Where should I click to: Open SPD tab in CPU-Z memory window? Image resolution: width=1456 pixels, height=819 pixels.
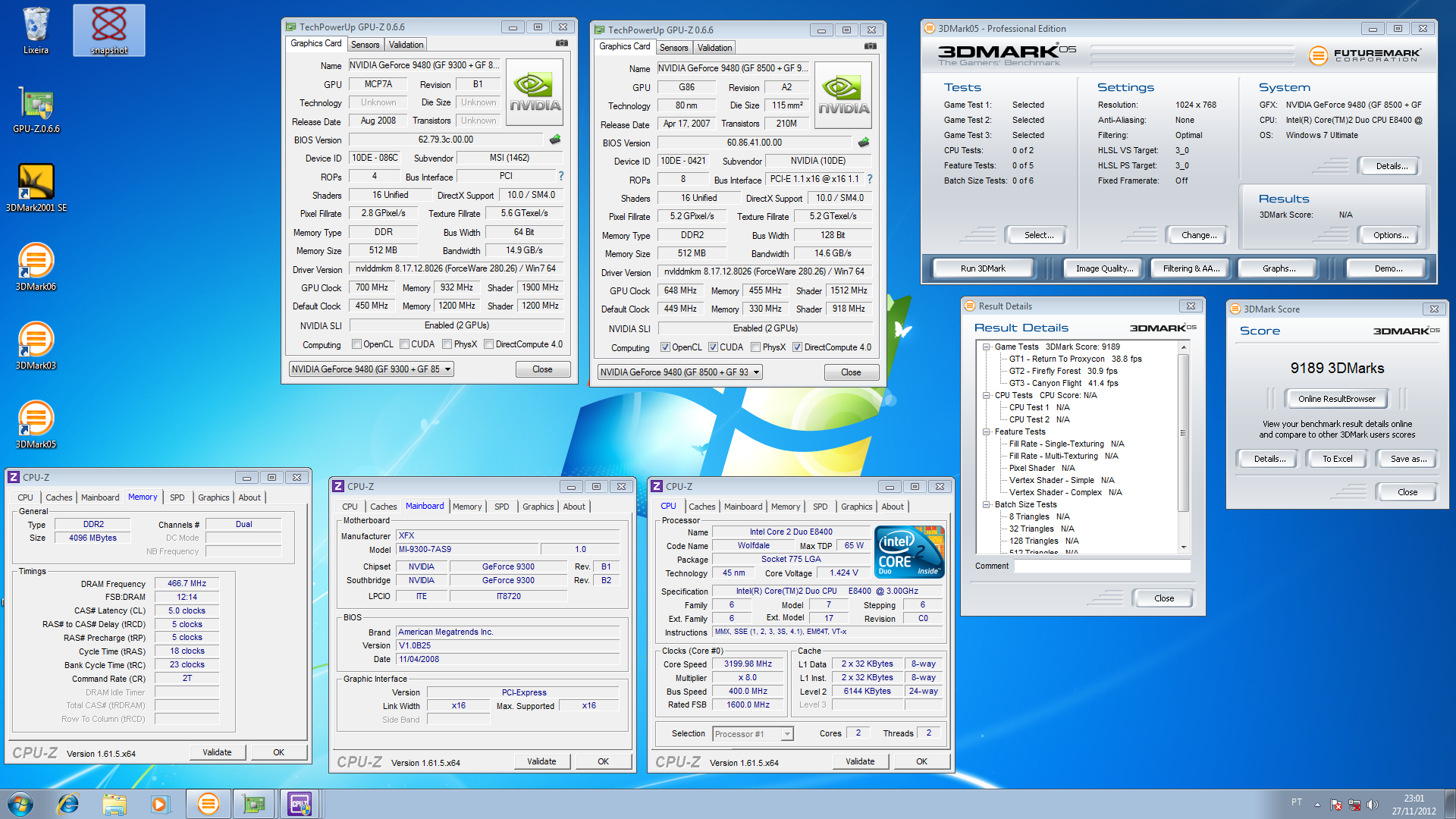(177, 497)
